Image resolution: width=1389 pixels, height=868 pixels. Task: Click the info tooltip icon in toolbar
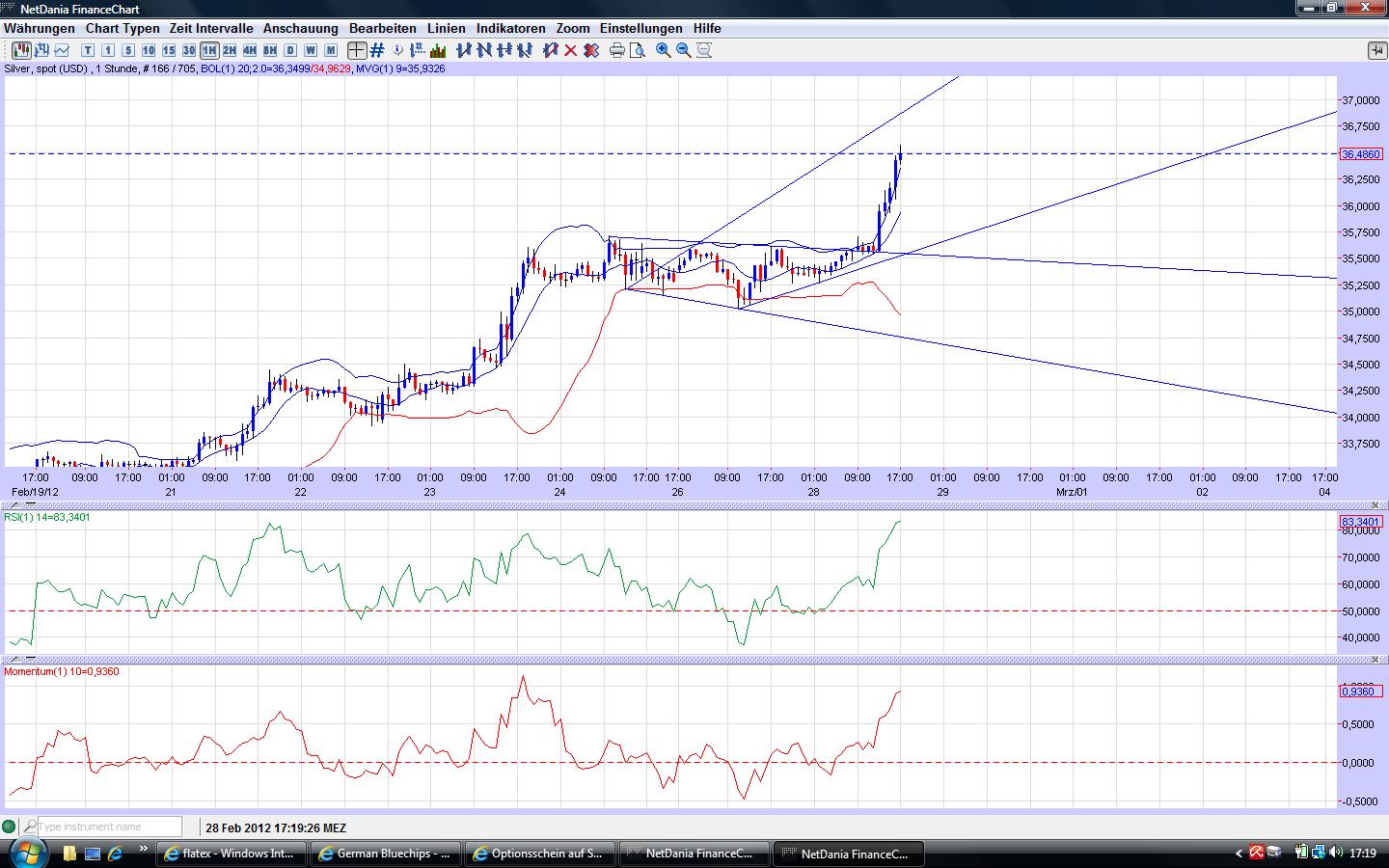(x=398, y=50)
